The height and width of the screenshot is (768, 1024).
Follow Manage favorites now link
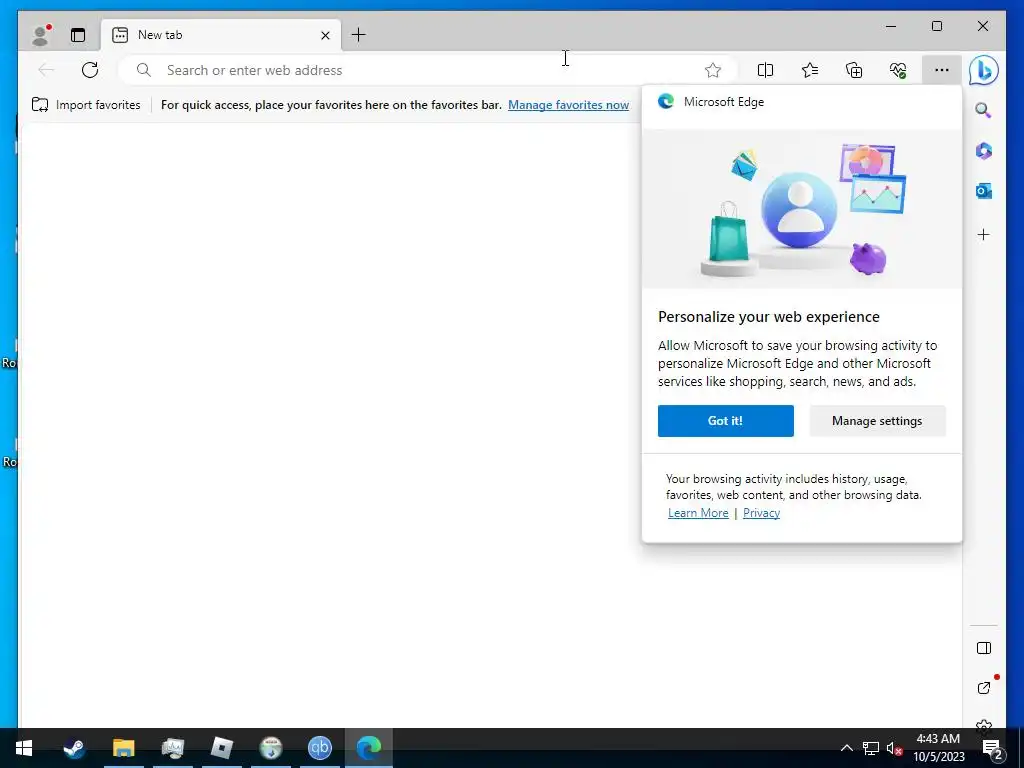point(568,104)
